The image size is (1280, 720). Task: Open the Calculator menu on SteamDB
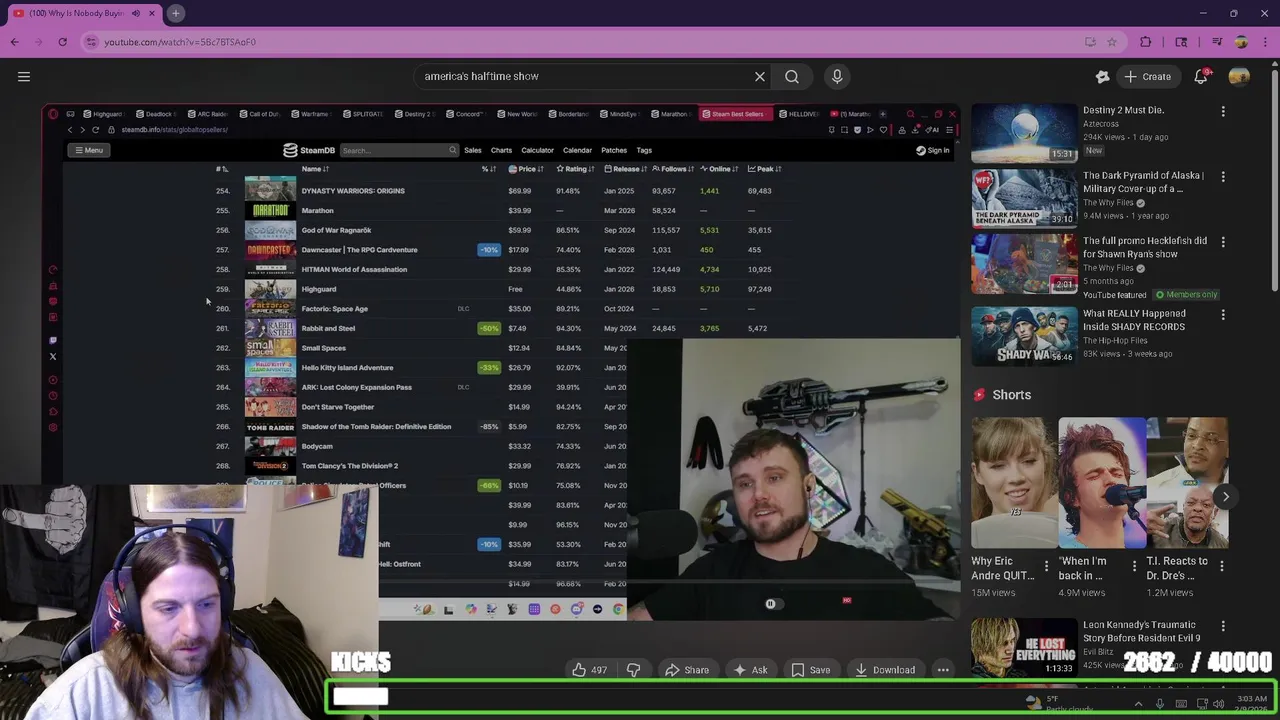click(537, 151)
